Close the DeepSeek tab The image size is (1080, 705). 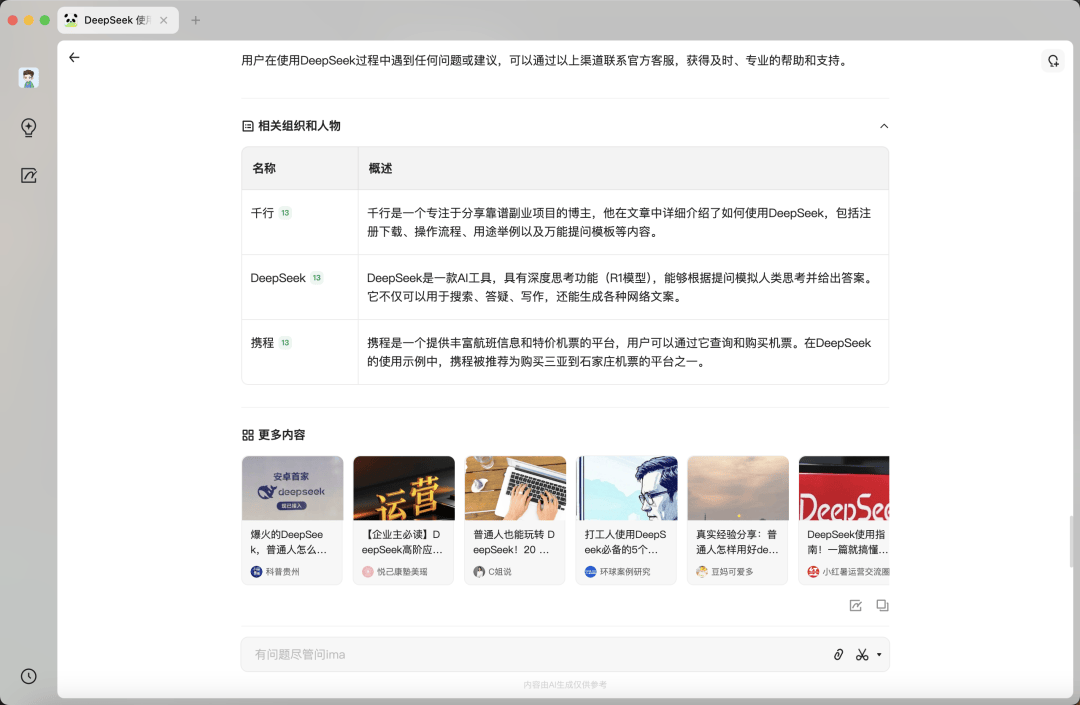point(164,21)
